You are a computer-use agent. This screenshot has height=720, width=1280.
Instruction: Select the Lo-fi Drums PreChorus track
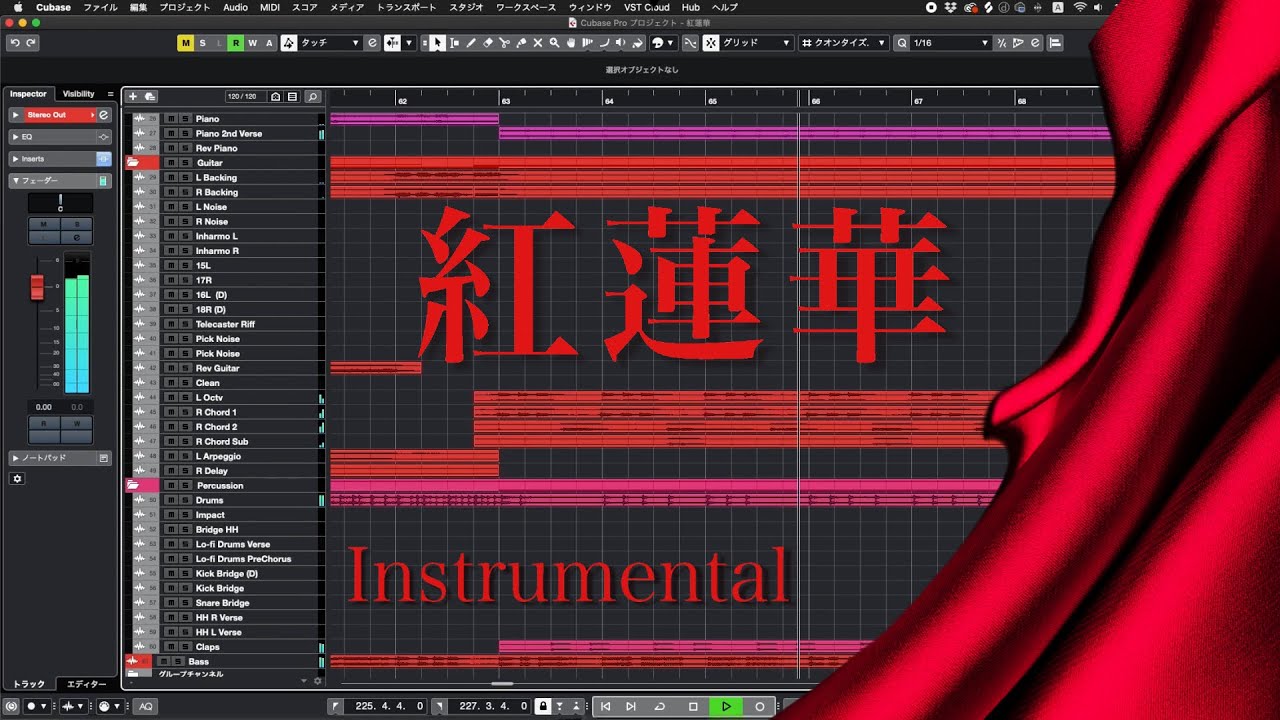(243, 559)
